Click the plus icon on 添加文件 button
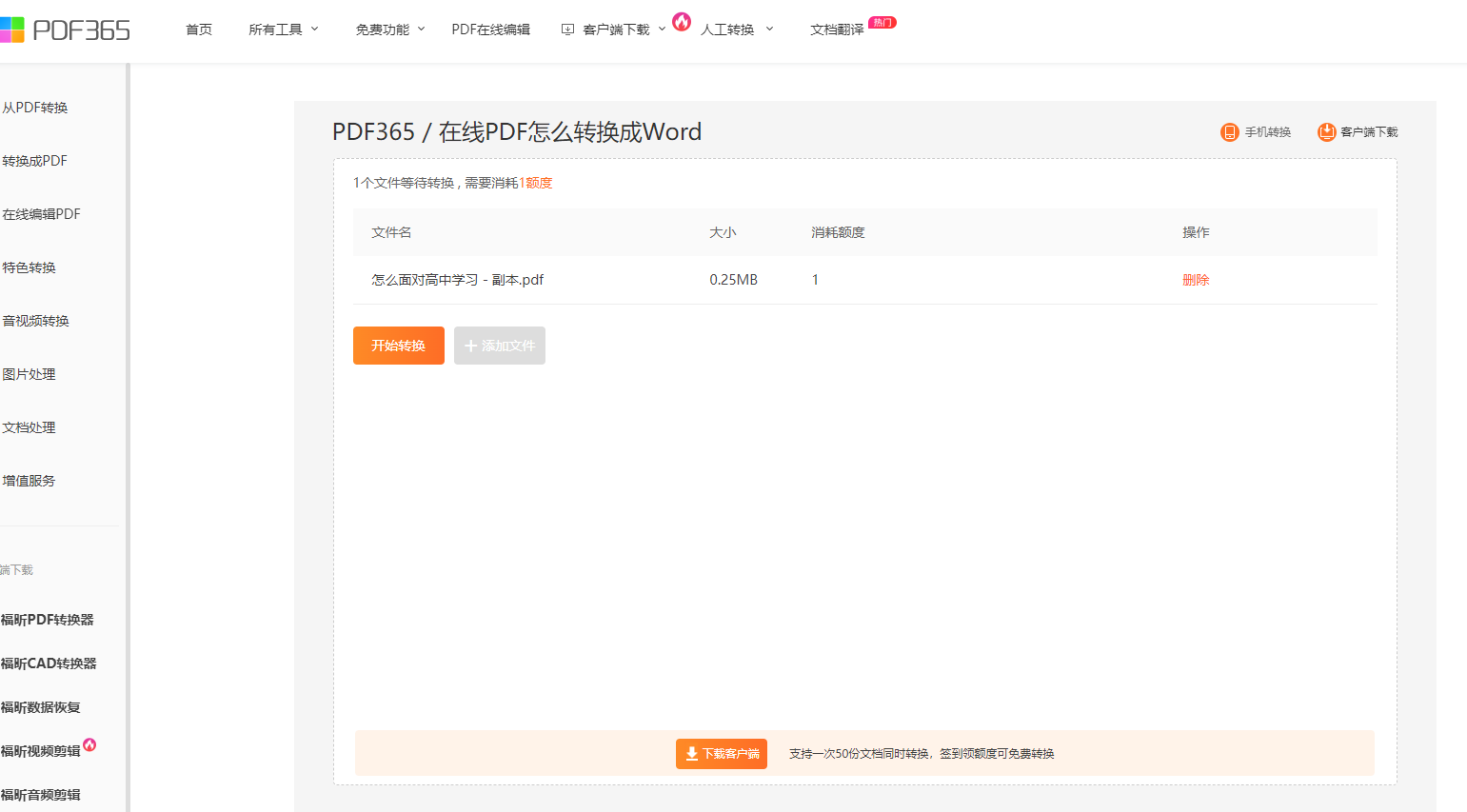Viewport: 1467px width, 812px height. [x=470, y=346]
